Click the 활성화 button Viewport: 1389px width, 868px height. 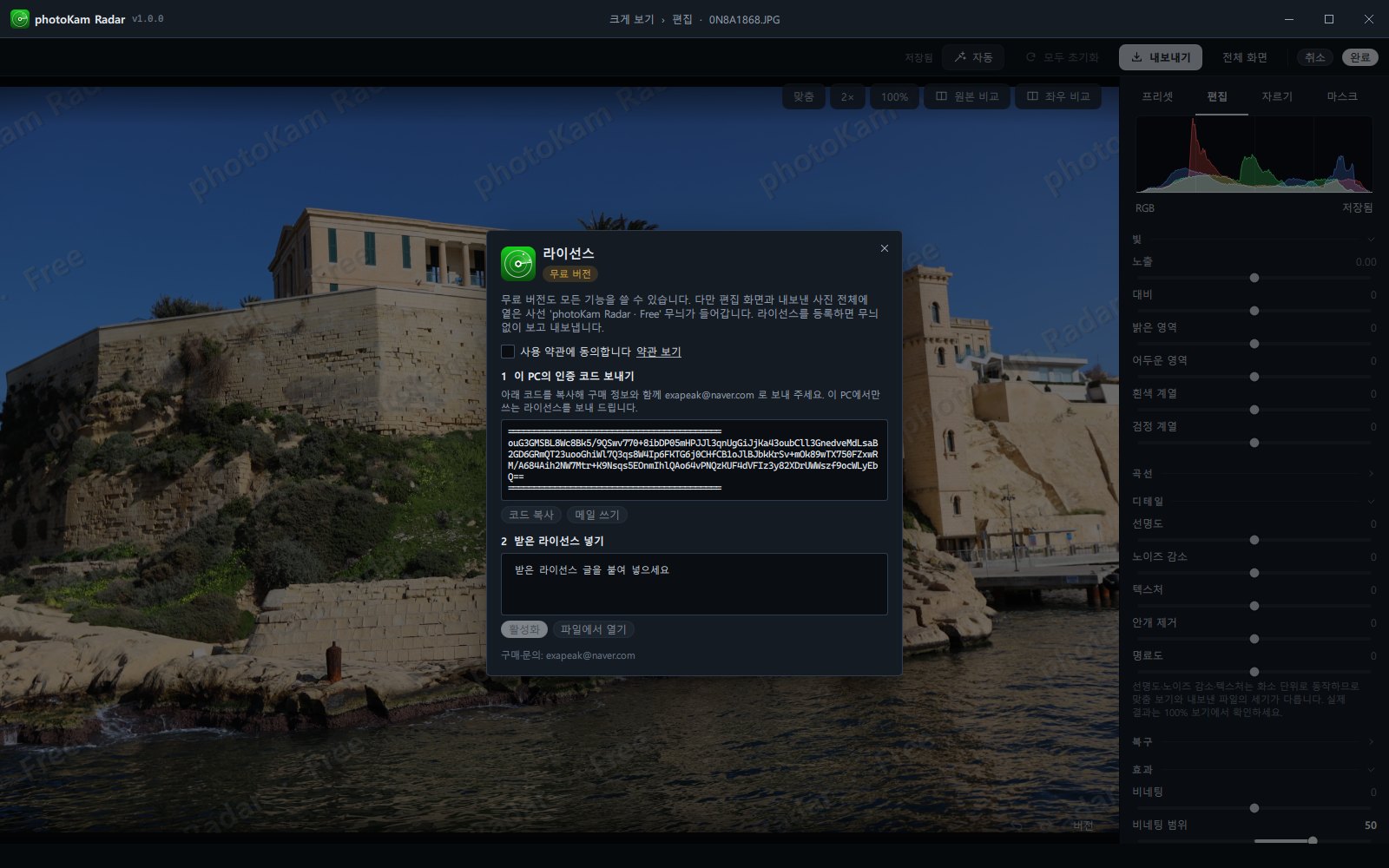pos(524,629)
